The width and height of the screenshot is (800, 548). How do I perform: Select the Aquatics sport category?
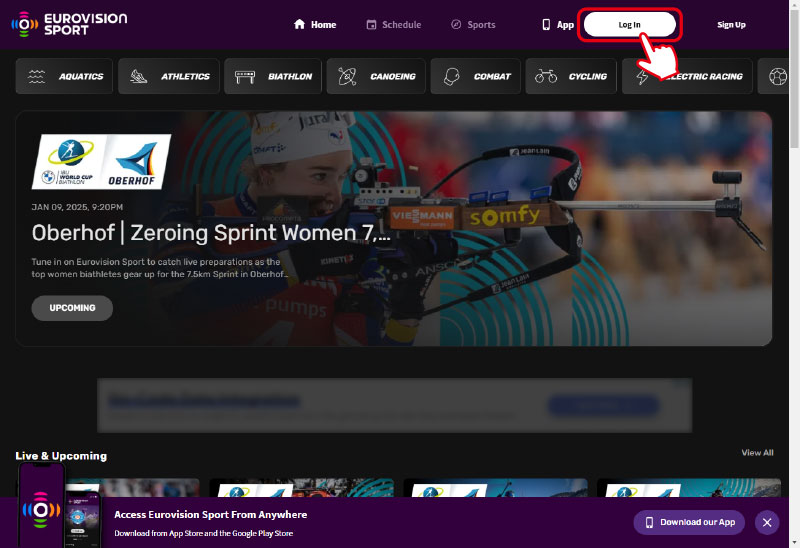[64, 76]
